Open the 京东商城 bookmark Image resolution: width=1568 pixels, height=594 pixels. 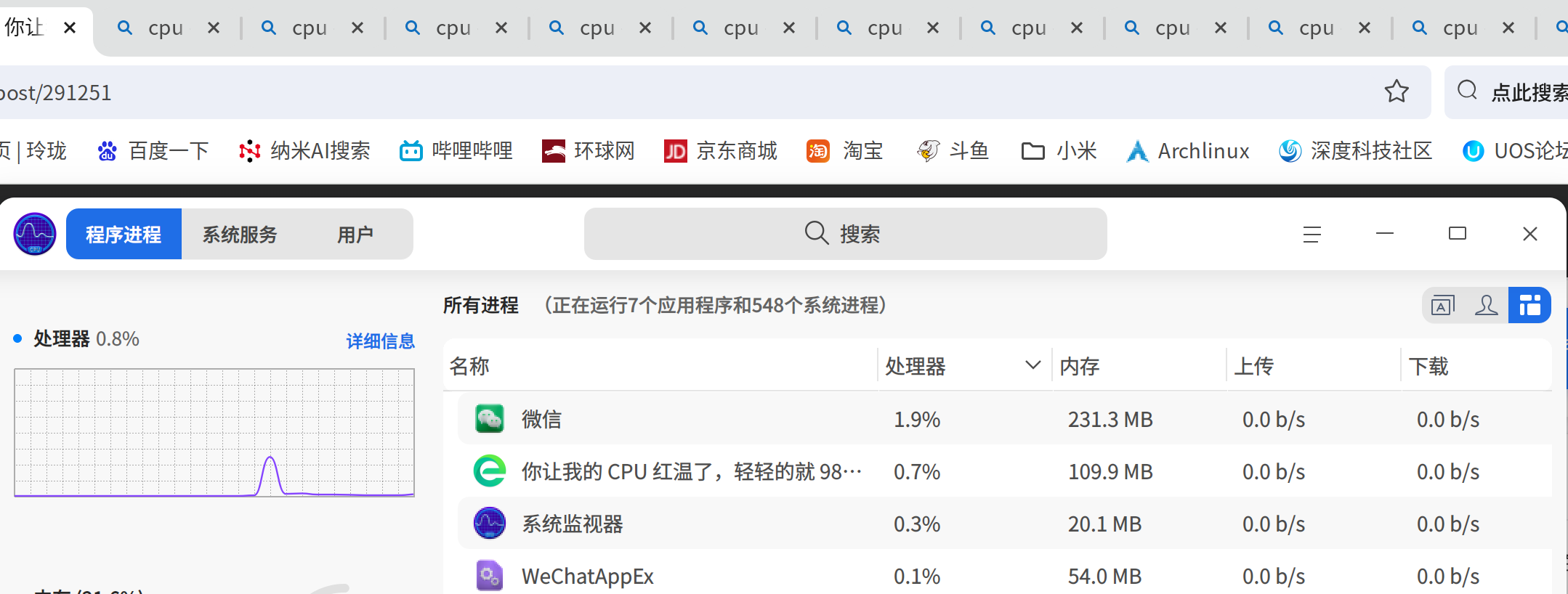point(720,151)
